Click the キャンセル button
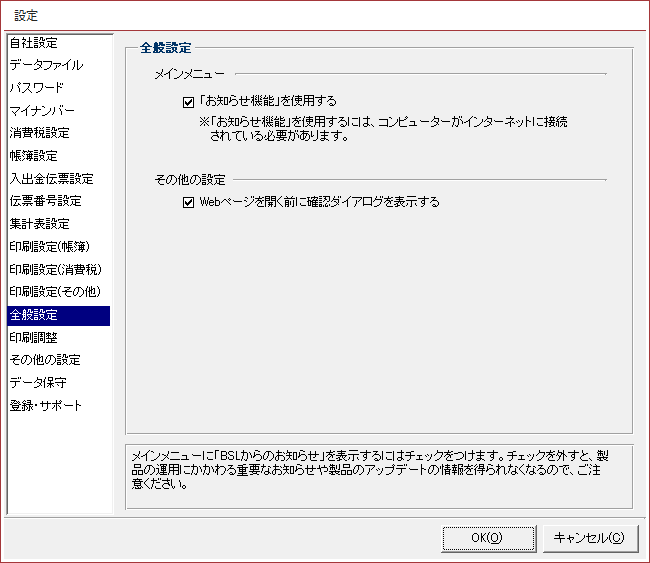This screenshot has width=650, height=563. click(x=589, y=538)
